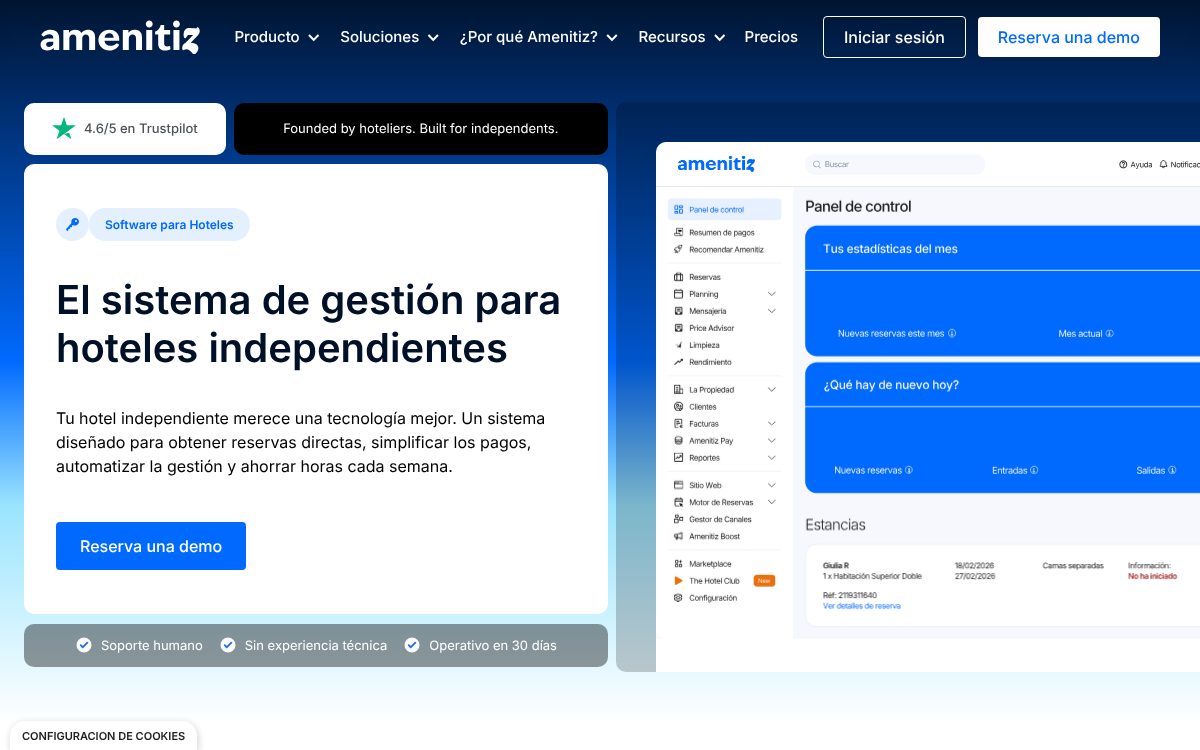Click the Iniciar sesión button
Image resolution: width=1200 pixels, height=750 pixels.
[x=894, y=37]
